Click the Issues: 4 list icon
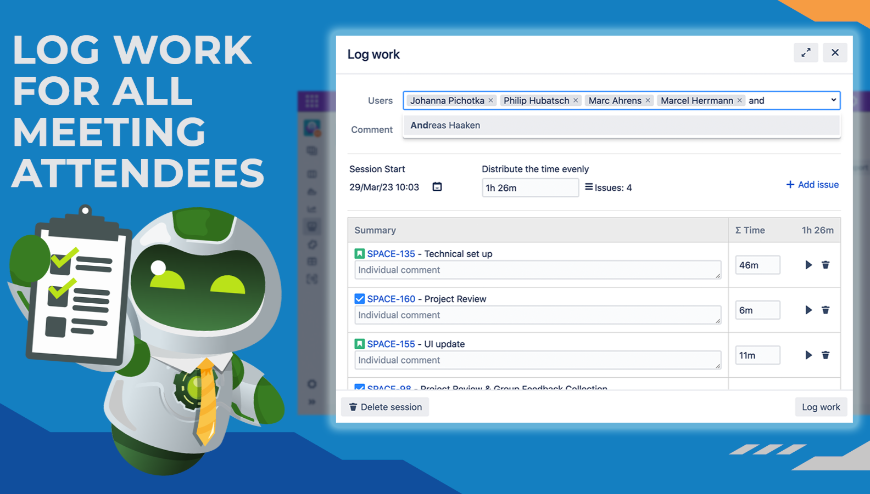 (589, 187)
